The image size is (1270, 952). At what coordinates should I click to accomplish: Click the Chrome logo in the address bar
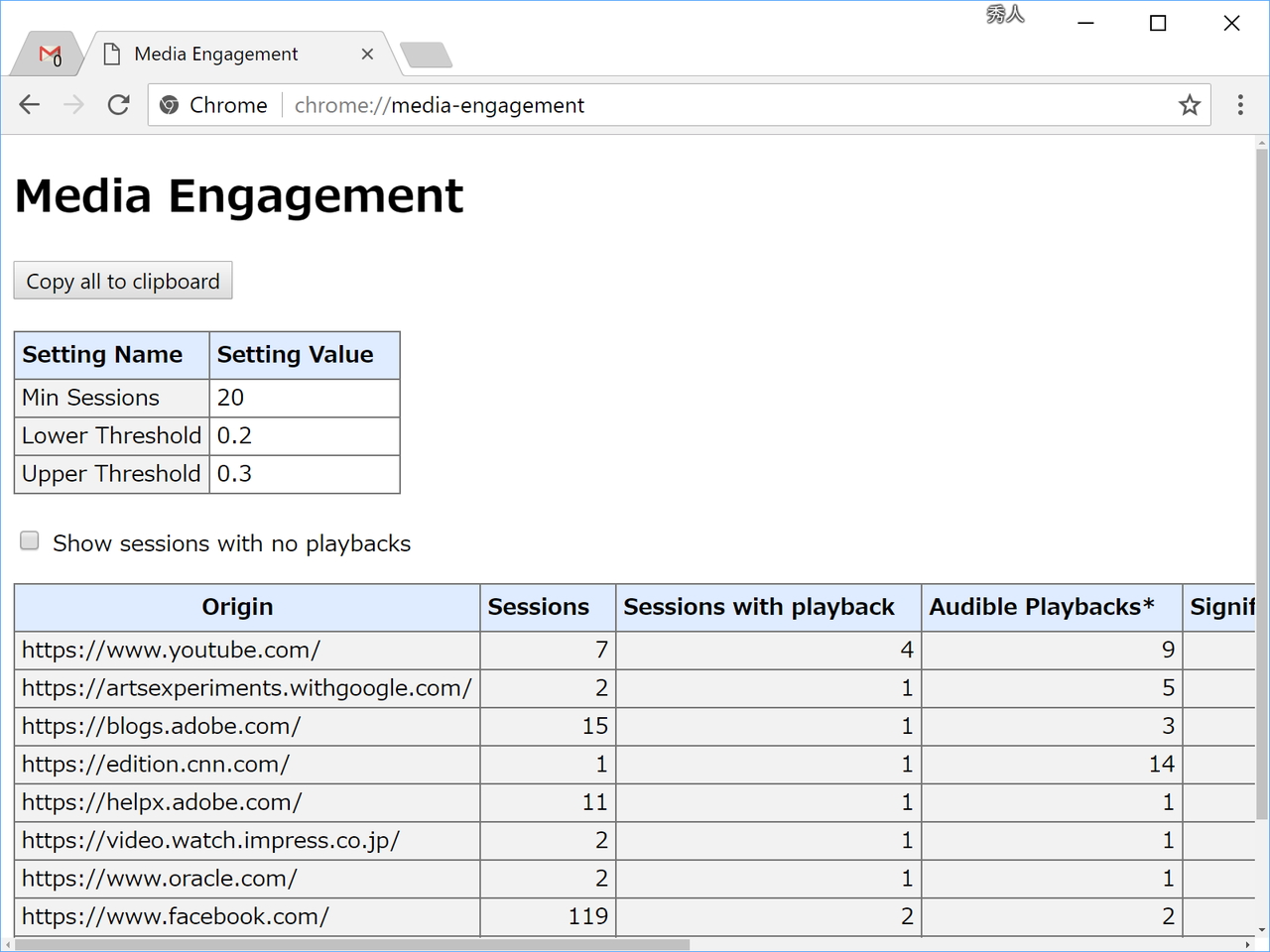(169, 104)
